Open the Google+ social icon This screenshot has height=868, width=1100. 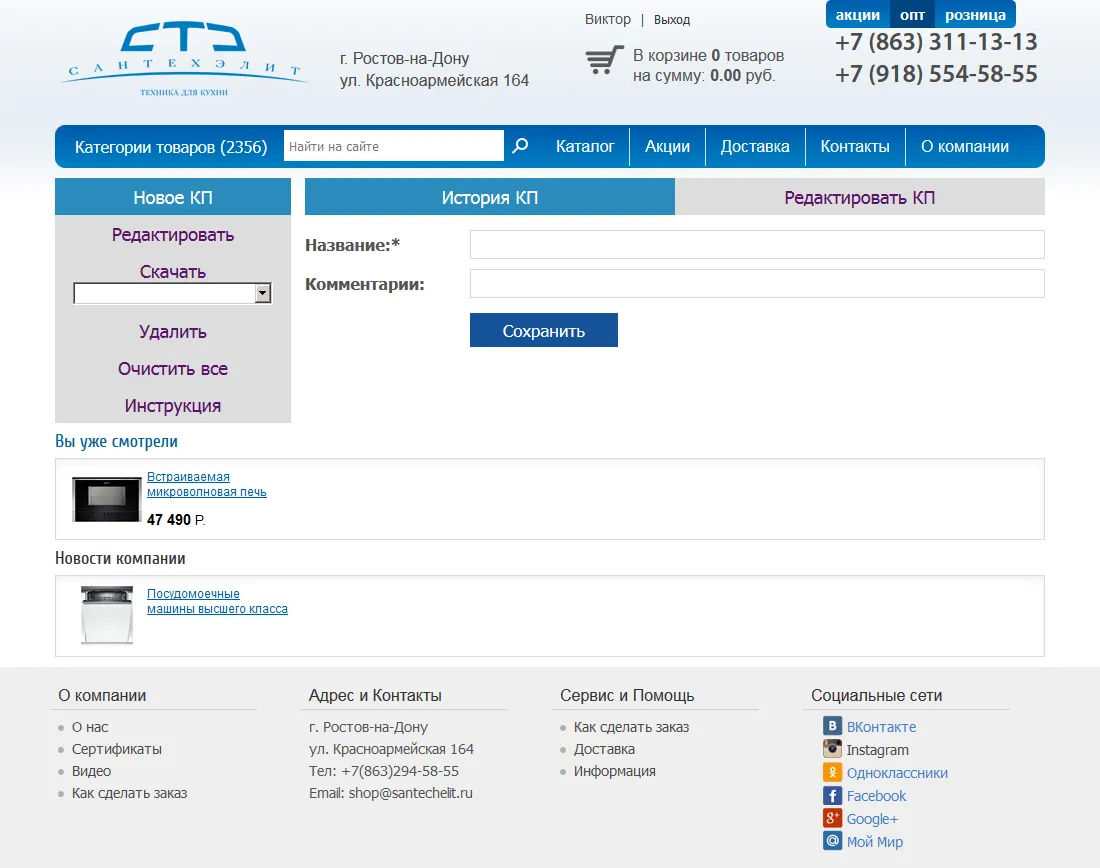(x=832, y=818)
